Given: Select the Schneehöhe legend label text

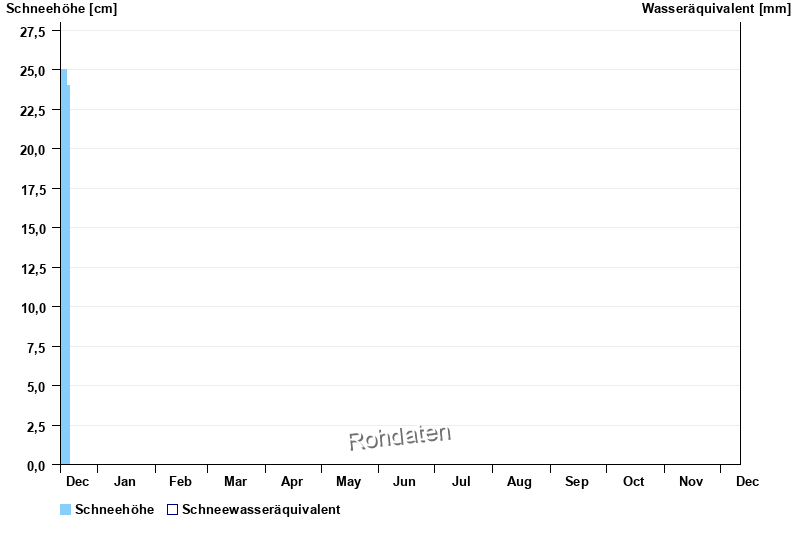Looking at the screenshot, I should (x=114, y=510).
